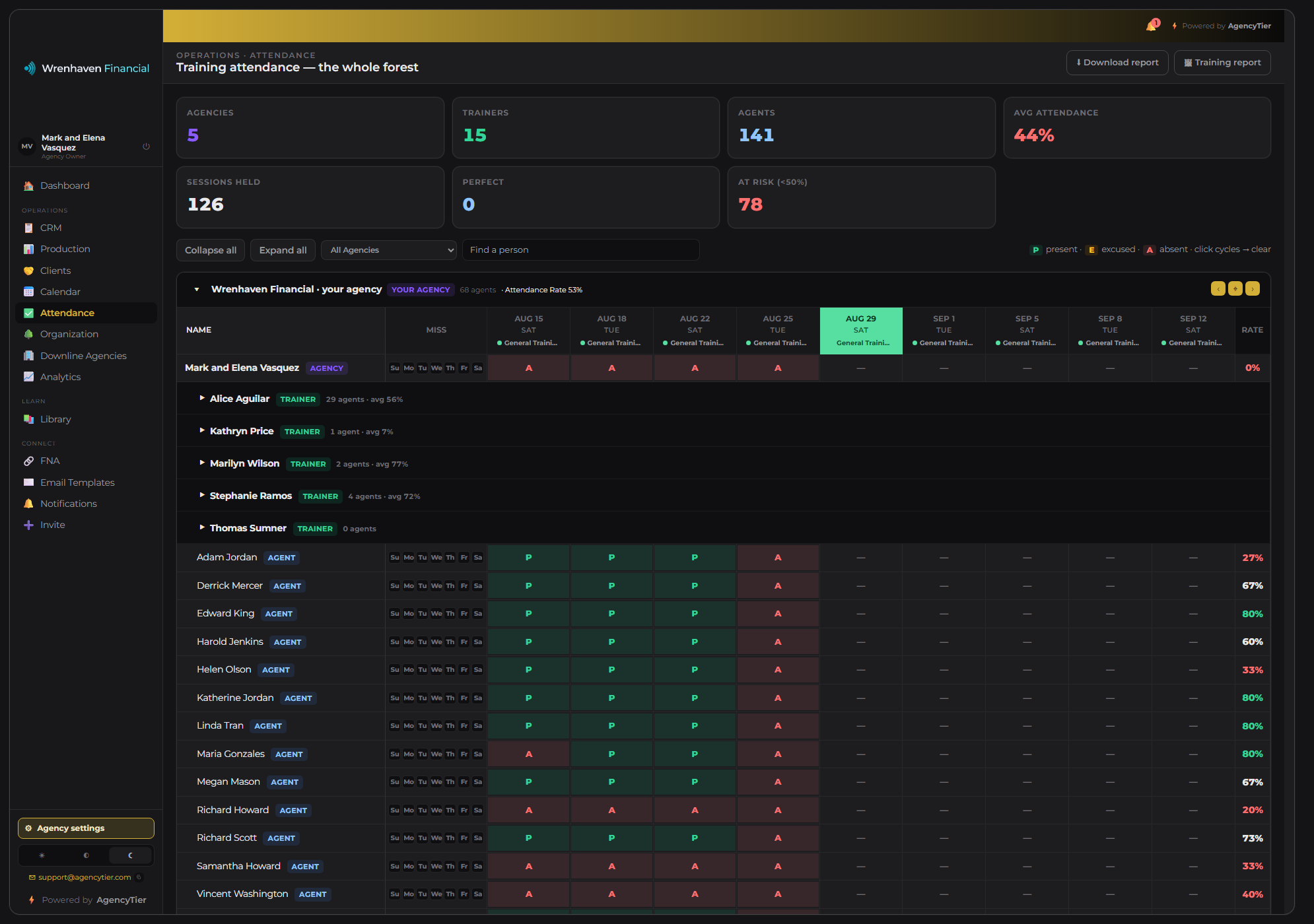This screenshot has height=924, width=1314.
Task: Expand trainer Alice Aguilar row
Action: tap(202, 398)
